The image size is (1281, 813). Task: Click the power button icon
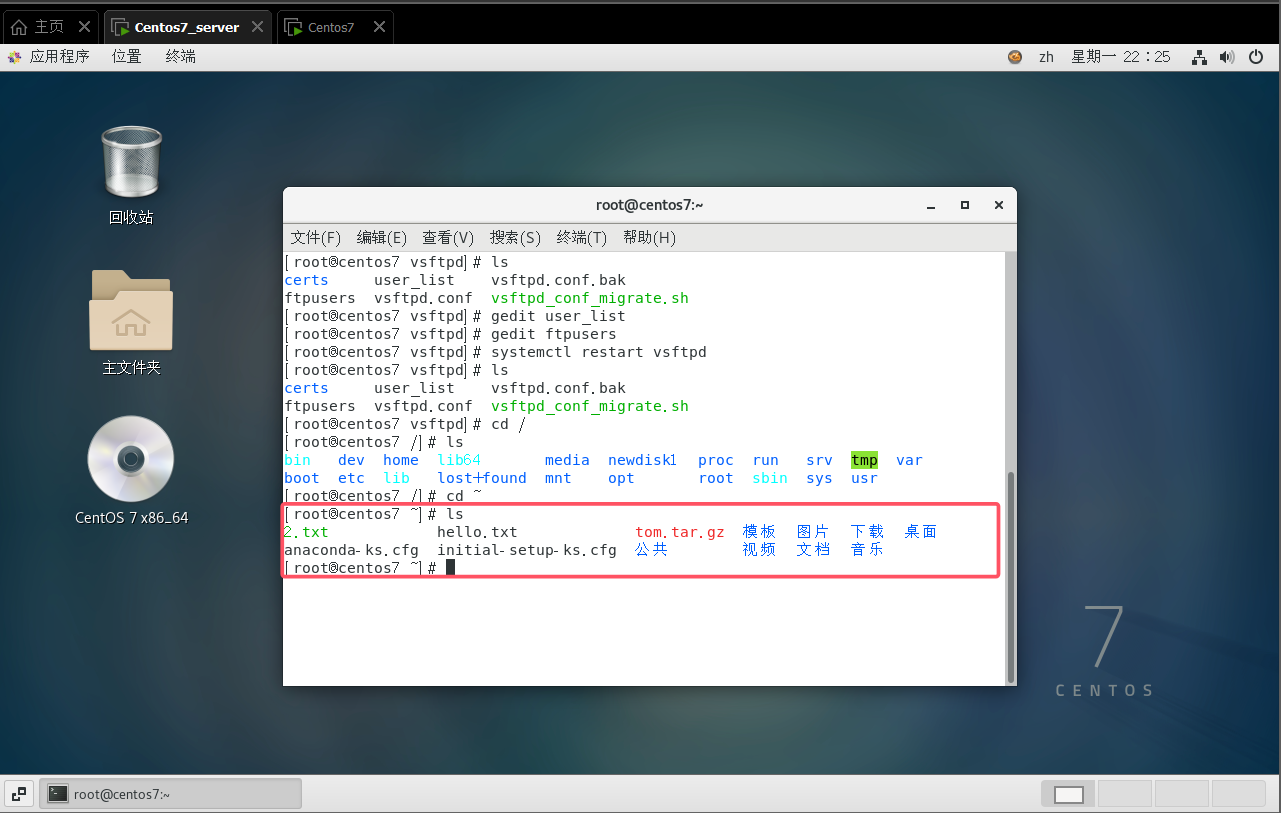[1256, 57]
